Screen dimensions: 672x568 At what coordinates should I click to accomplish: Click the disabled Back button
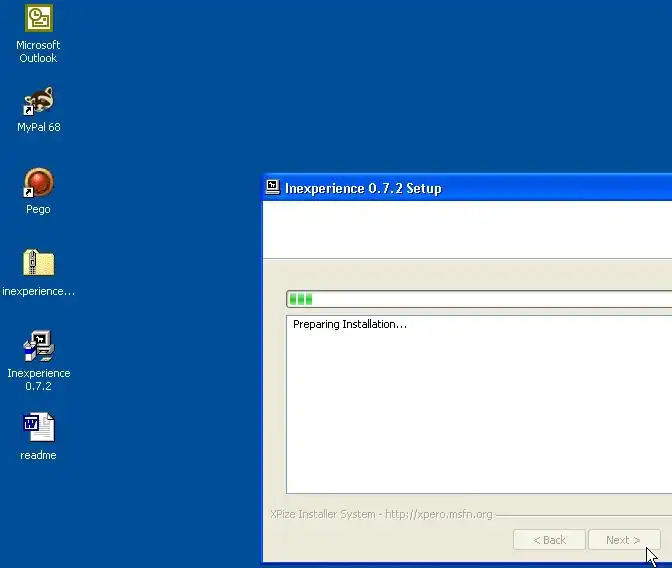pyautogui.click(x=549, y=540)
